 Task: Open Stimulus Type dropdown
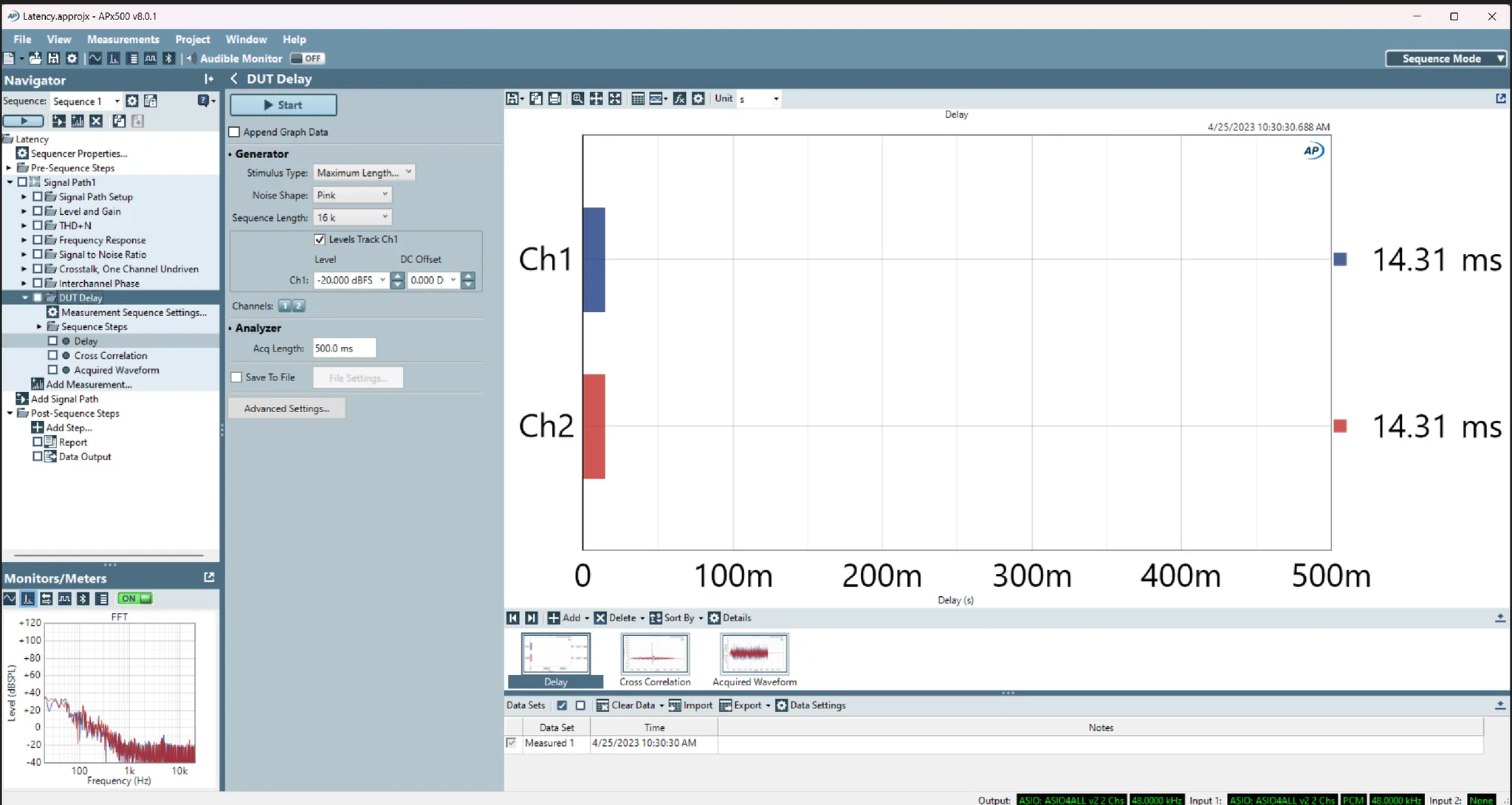[364, 173]
